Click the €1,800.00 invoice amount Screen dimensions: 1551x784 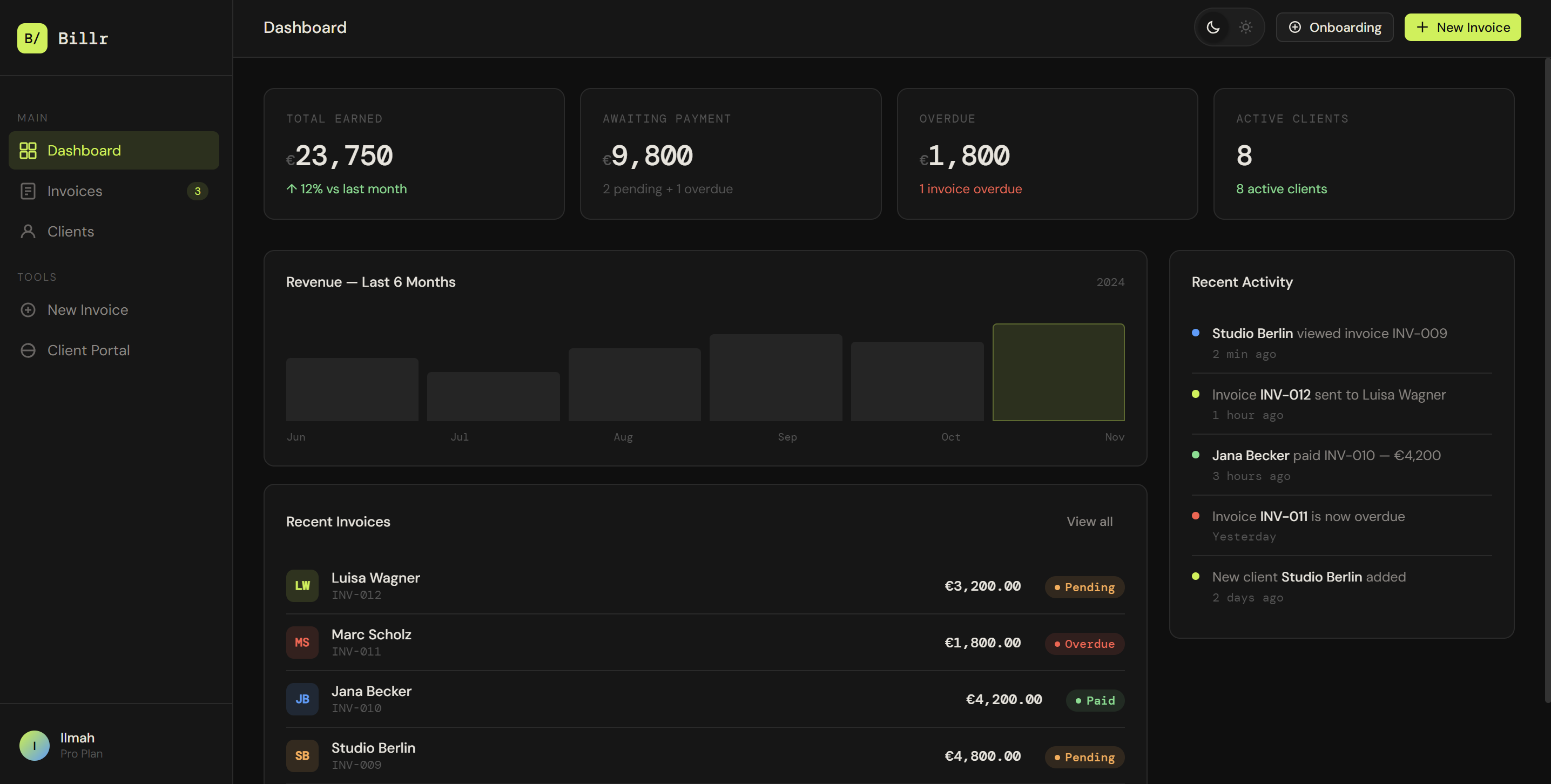click(983, 643)
